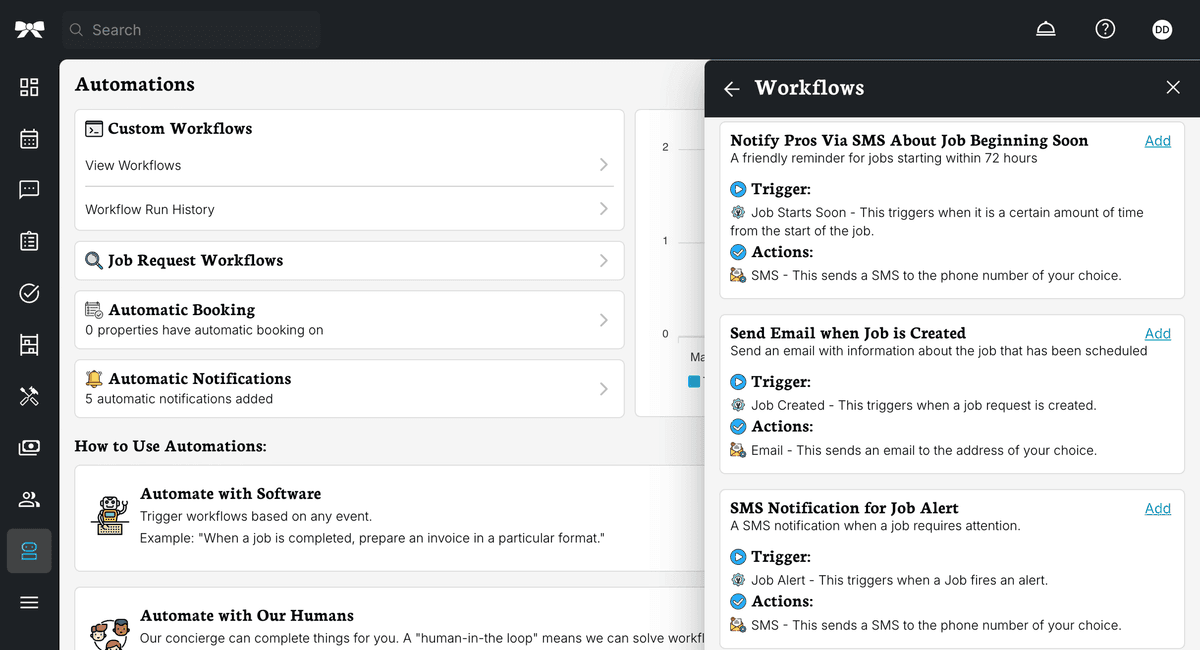
Task: Select the tools hammer-and-wrench sidebar icon
Action: coord(29,396)
